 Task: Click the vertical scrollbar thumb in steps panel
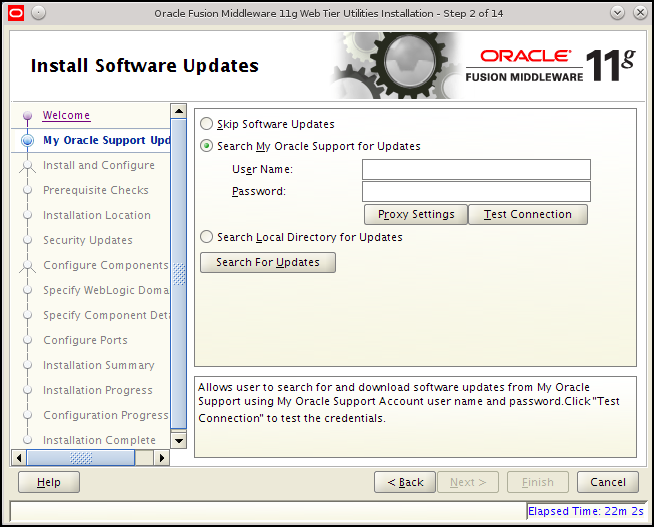[x=179, y=274]
